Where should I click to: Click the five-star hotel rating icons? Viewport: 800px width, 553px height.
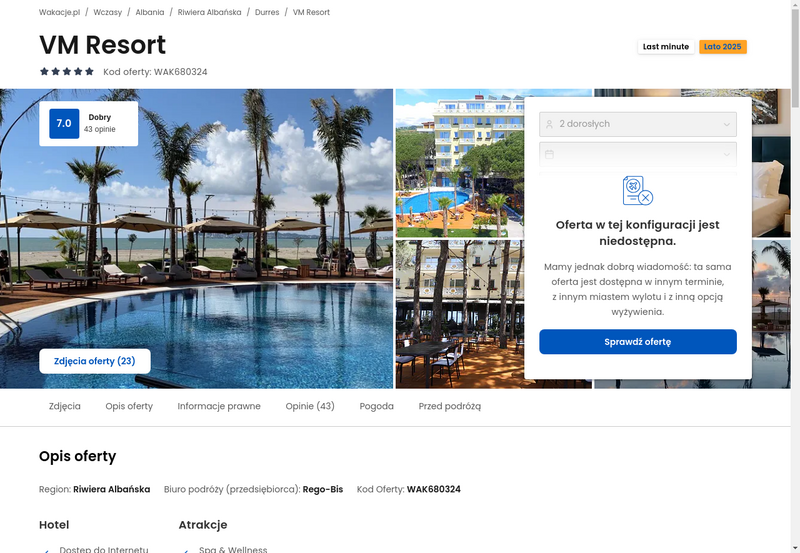(x=67, y=71)
